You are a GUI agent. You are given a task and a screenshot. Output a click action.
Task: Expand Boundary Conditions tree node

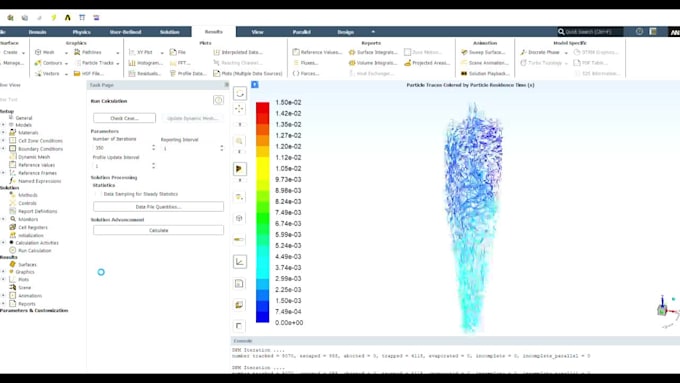3,149
